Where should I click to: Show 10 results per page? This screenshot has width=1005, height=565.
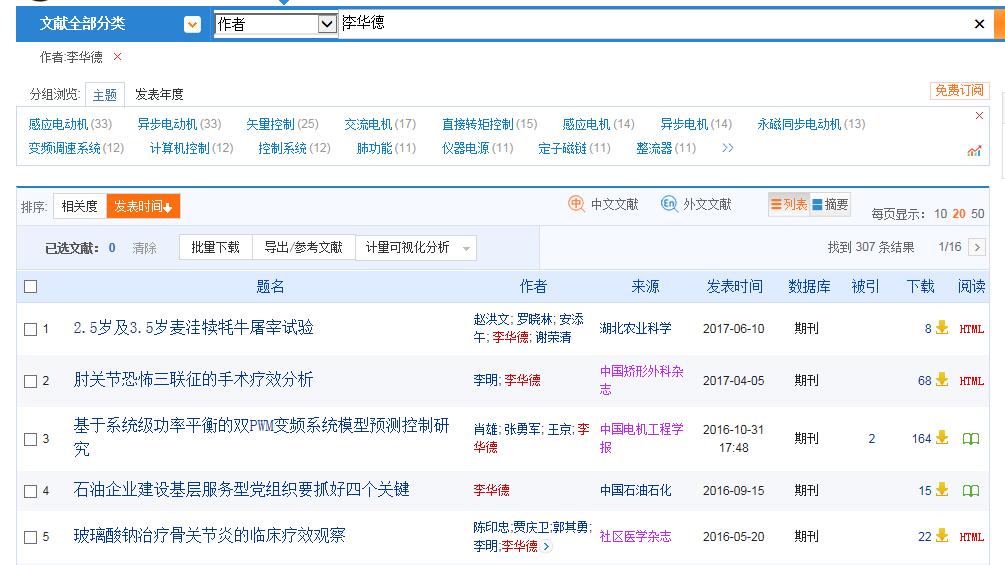pyautogui.click(x=940, y=214)
